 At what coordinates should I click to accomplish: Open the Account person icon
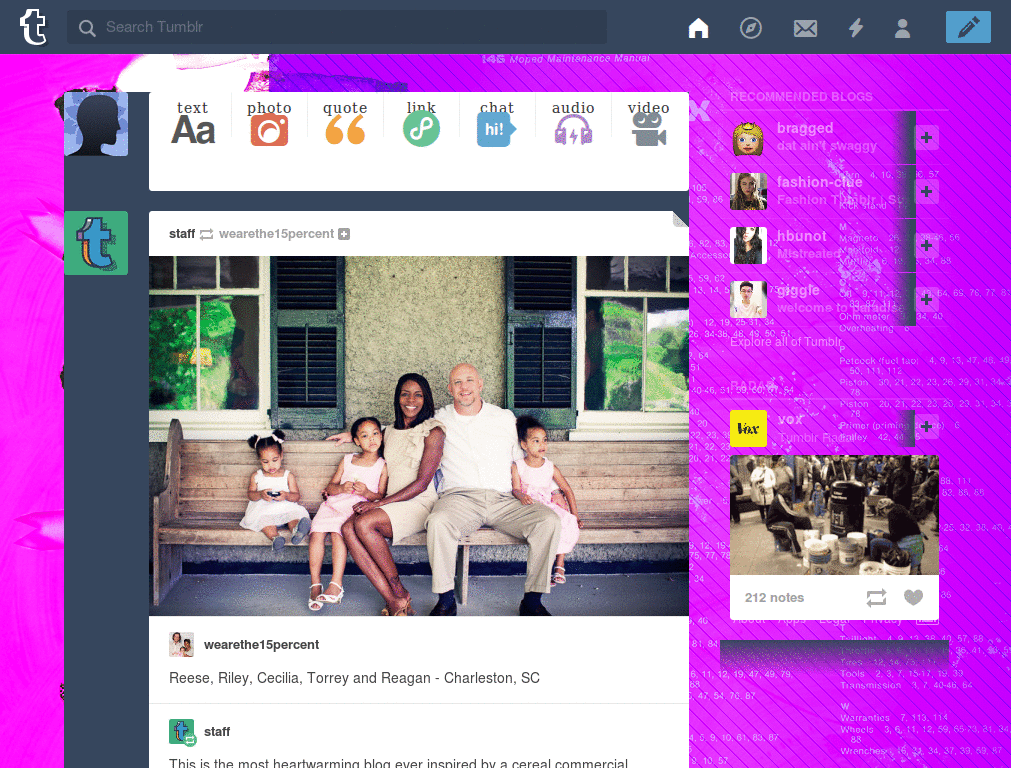point(903,28)
